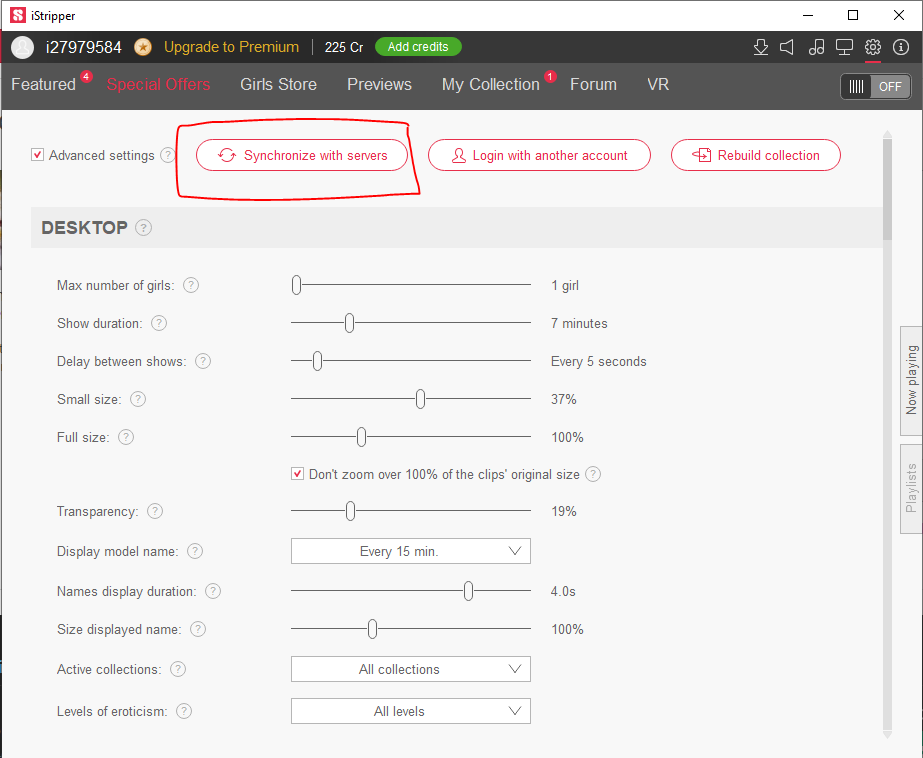Show help for Display model name
The image size is (923, 758).
(x=195, y=551)
